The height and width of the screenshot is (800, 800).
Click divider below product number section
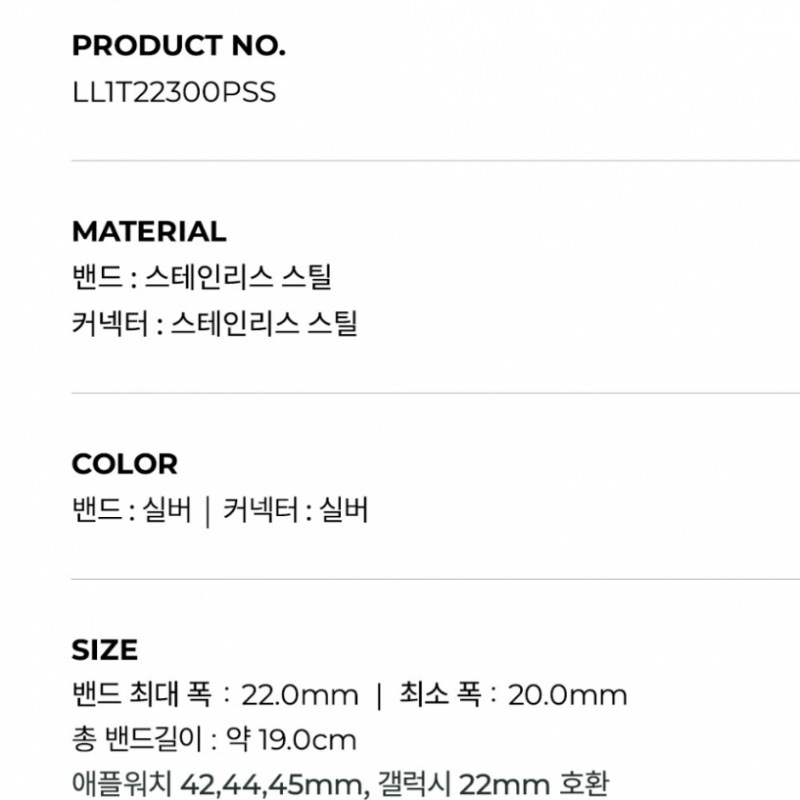pyautogui.click(x=436, y=160)
